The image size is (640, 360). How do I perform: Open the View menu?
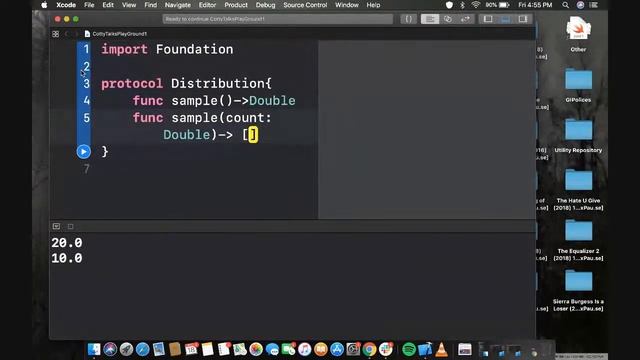(x=129, y=5)
